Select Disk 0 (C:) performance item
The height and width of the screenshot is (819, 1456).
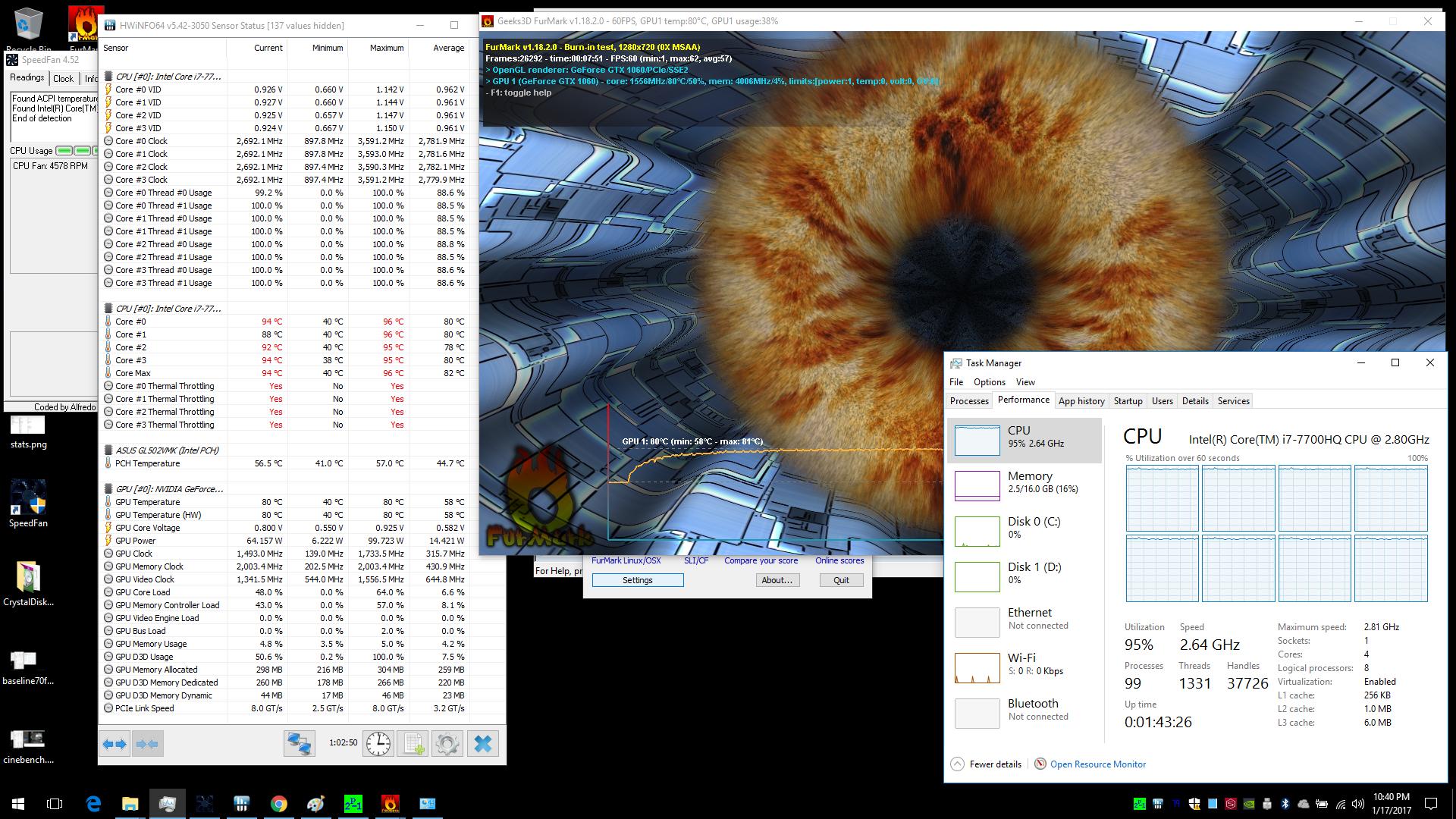coord(1025,531)
